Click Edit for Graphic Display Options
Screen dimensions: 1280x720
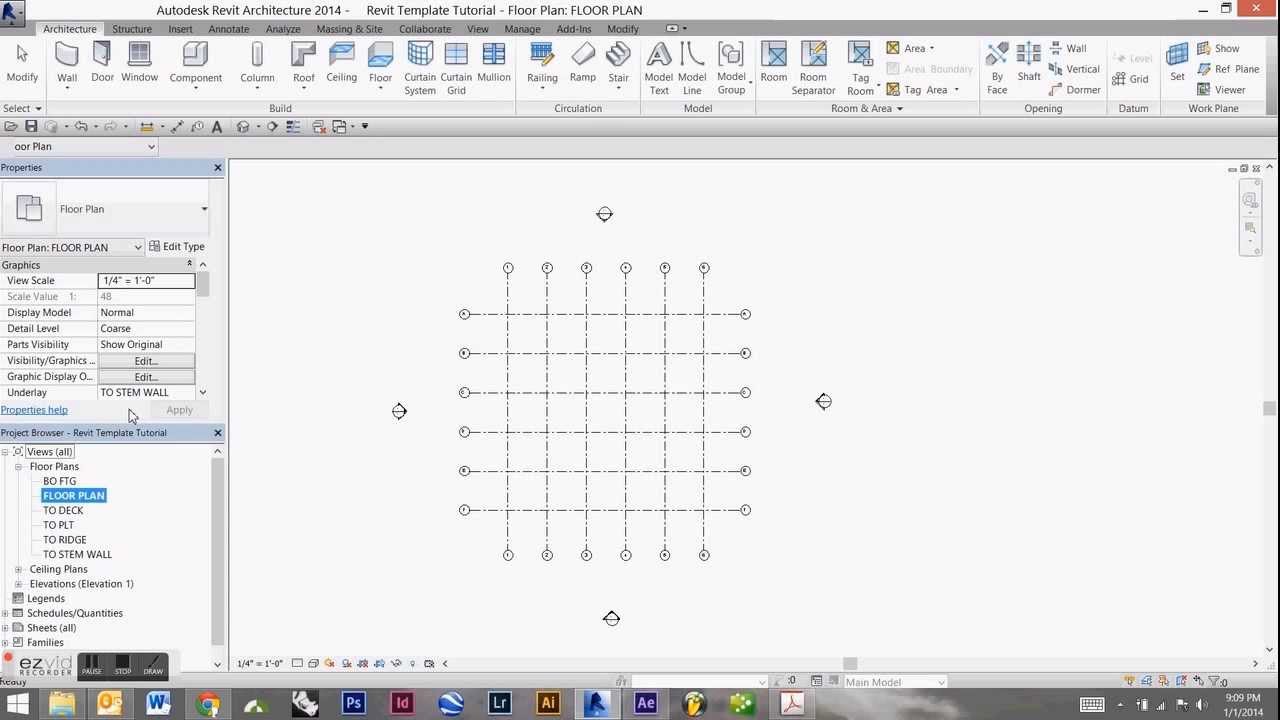tap(146, 377)
